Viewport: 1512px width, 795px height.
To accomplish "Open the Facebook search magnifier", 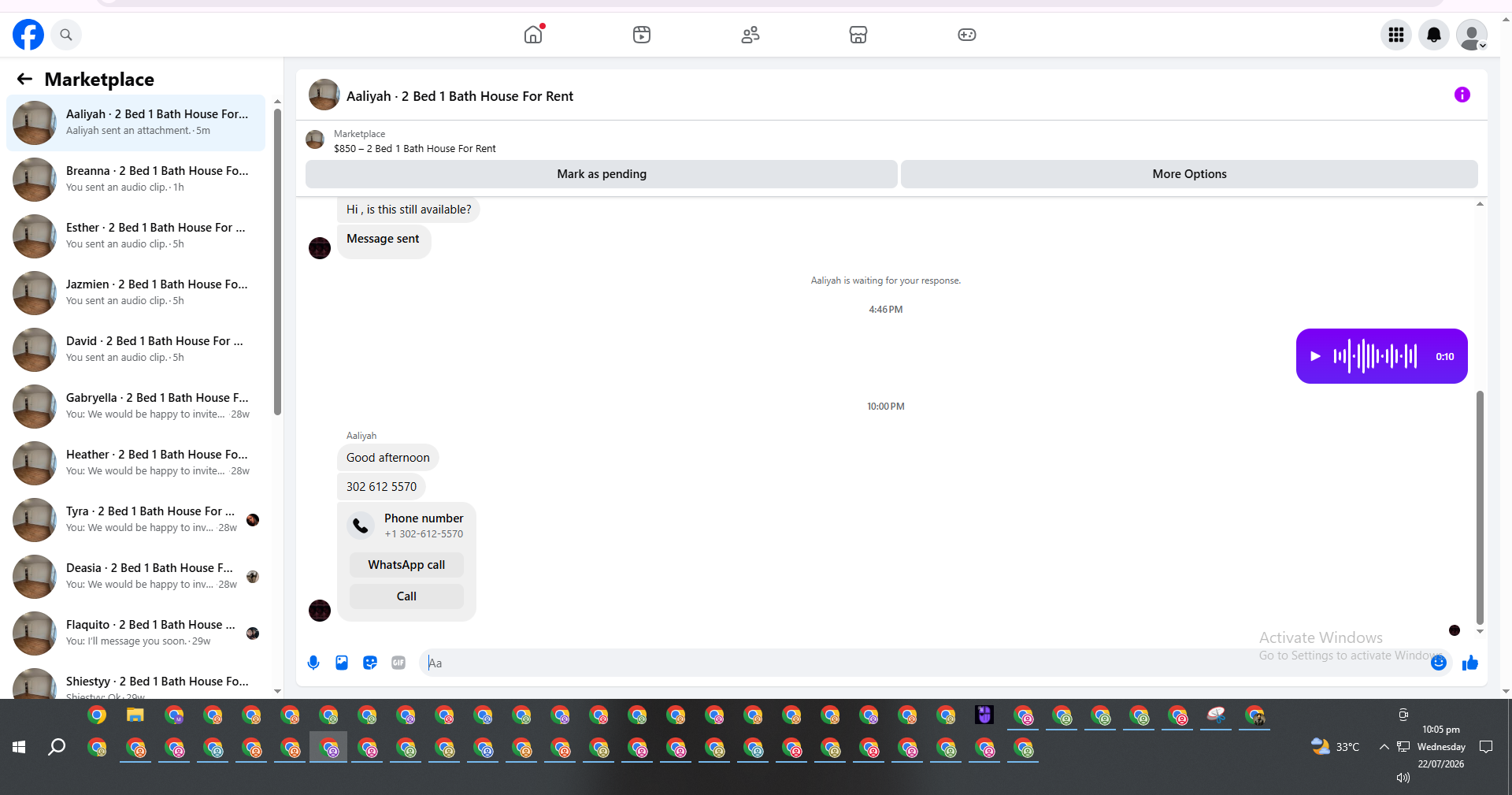I will [66, 35].
